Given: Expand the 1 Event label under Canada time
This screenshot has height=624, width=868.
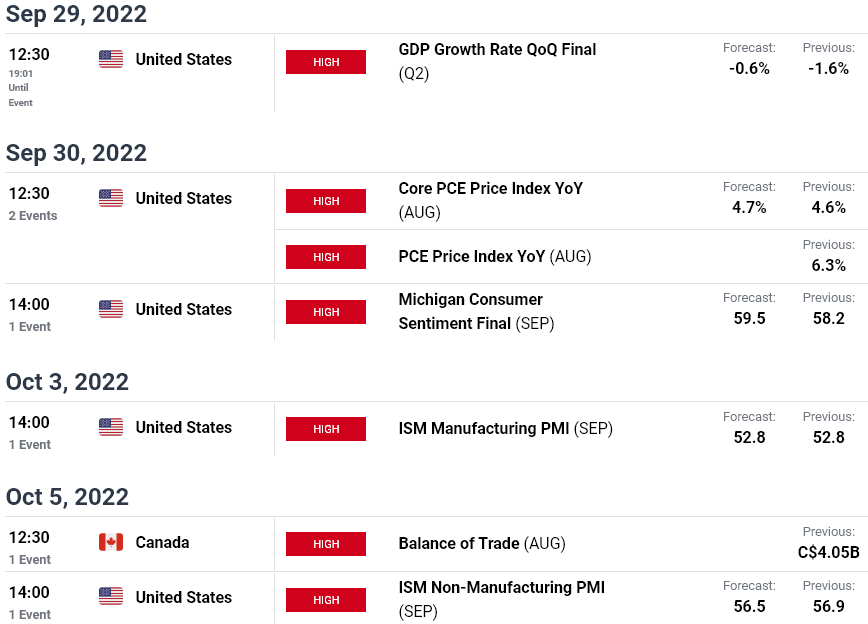Looking at the screenshot, I should point(29,559).
